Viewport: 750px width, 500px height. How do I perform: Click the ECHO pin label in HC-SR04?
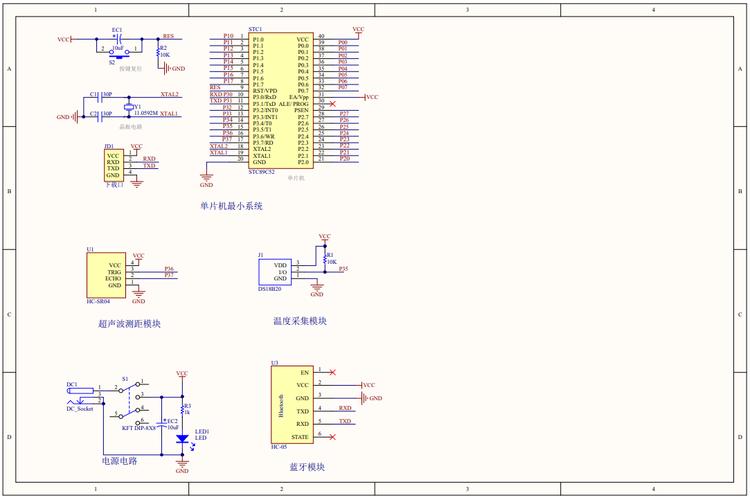click(x=113, y=278)
